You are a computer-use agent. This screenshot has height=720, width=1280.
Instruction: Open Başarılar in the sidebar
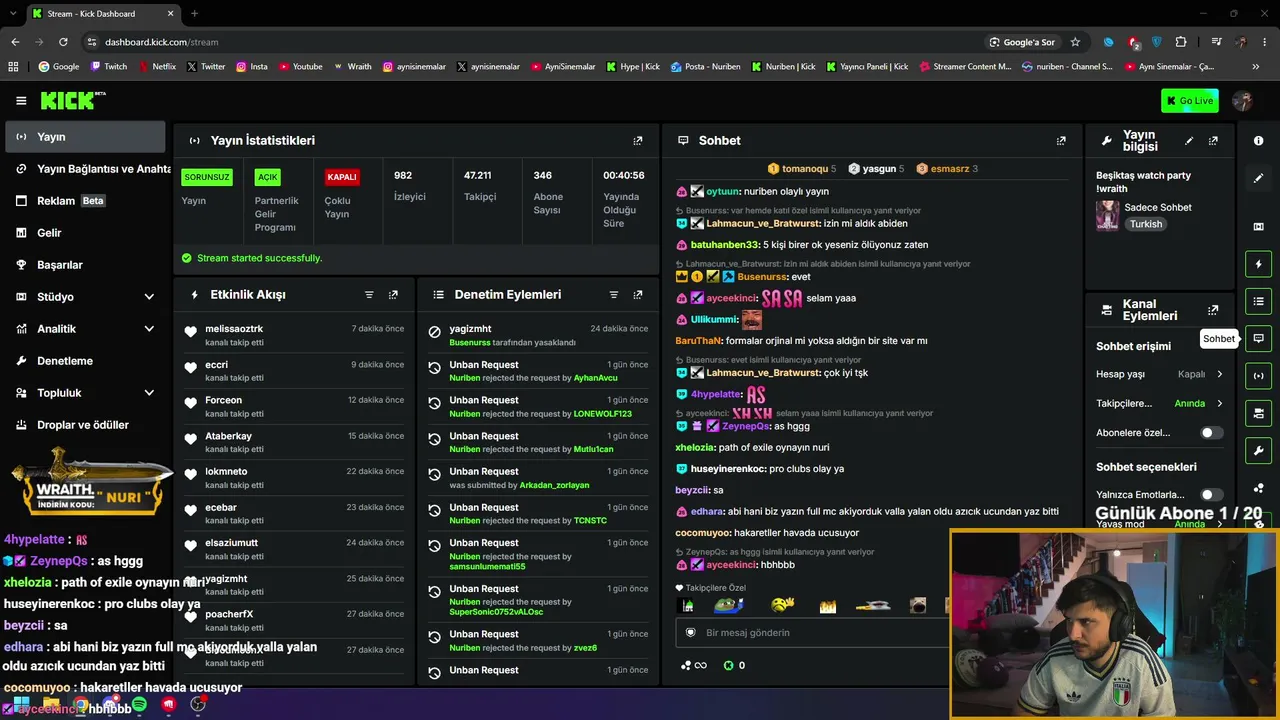pyautogui.click(x=85, y=265)
